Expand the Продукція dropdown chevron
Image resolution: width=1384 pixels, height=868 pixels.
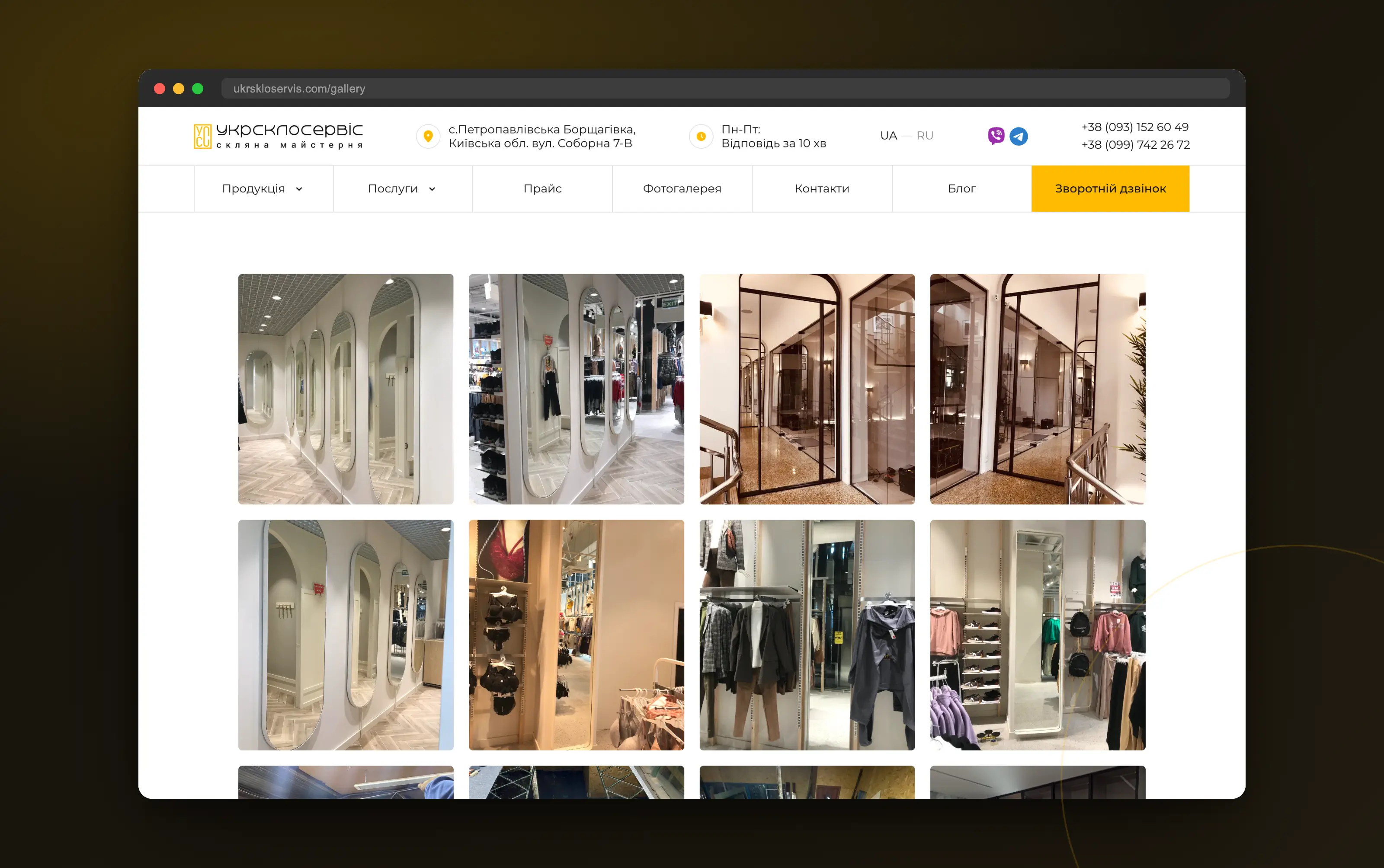tap(299, 189)
